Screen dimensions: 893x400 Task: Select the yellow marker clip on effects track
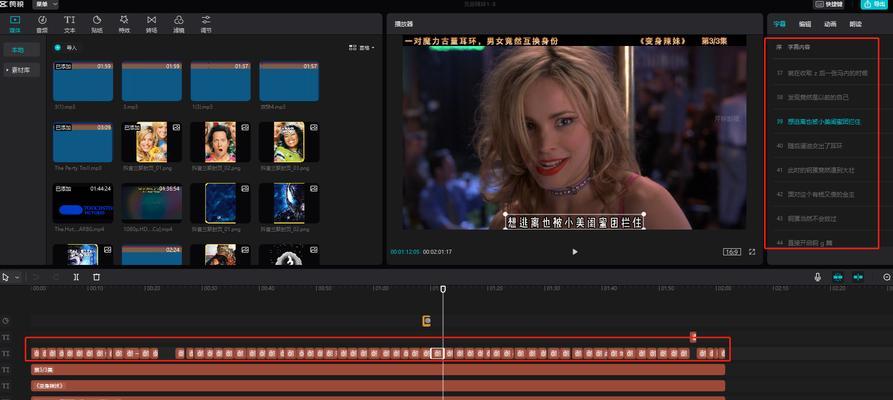click(427, 321)
